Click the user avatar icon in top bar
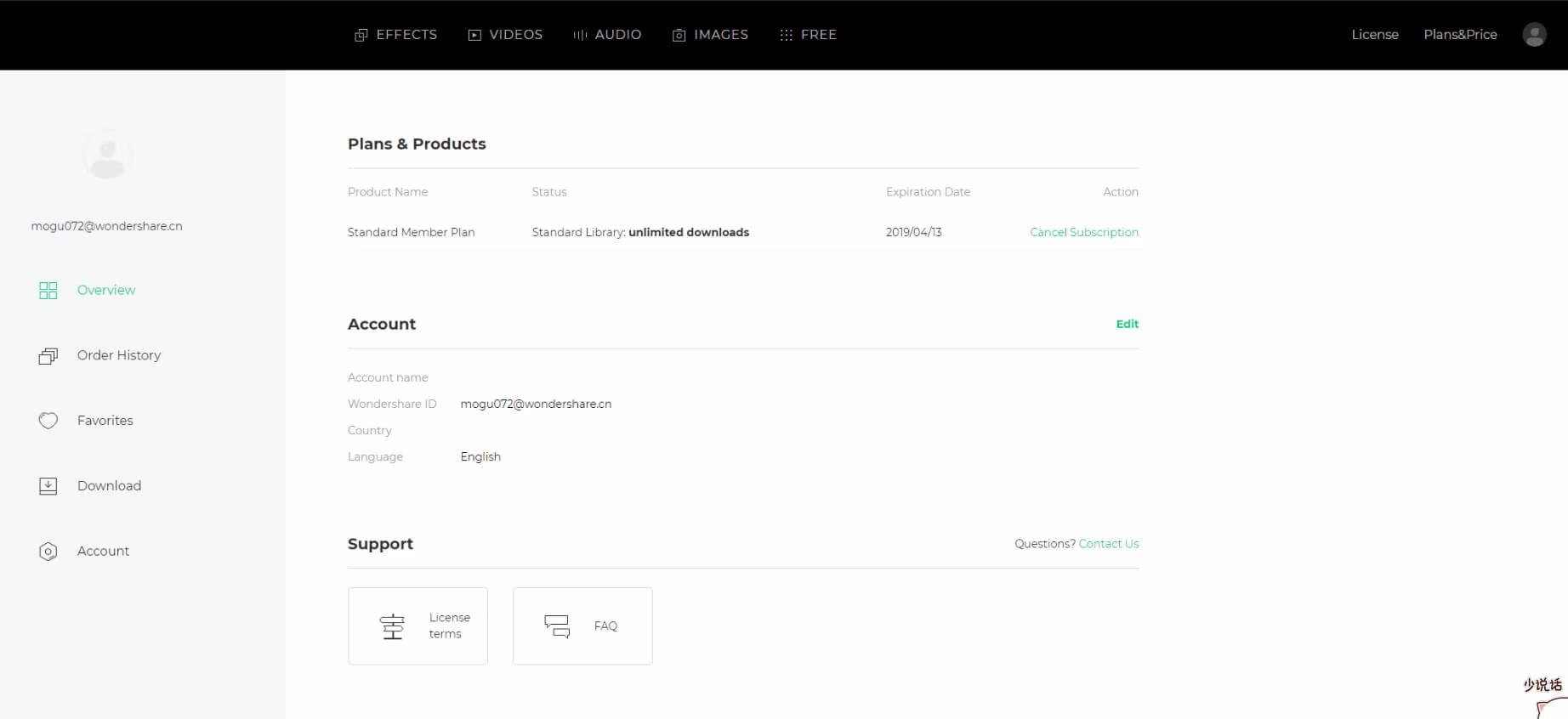The height and width of the screenshot is (719, 1568). (1534, 35)
